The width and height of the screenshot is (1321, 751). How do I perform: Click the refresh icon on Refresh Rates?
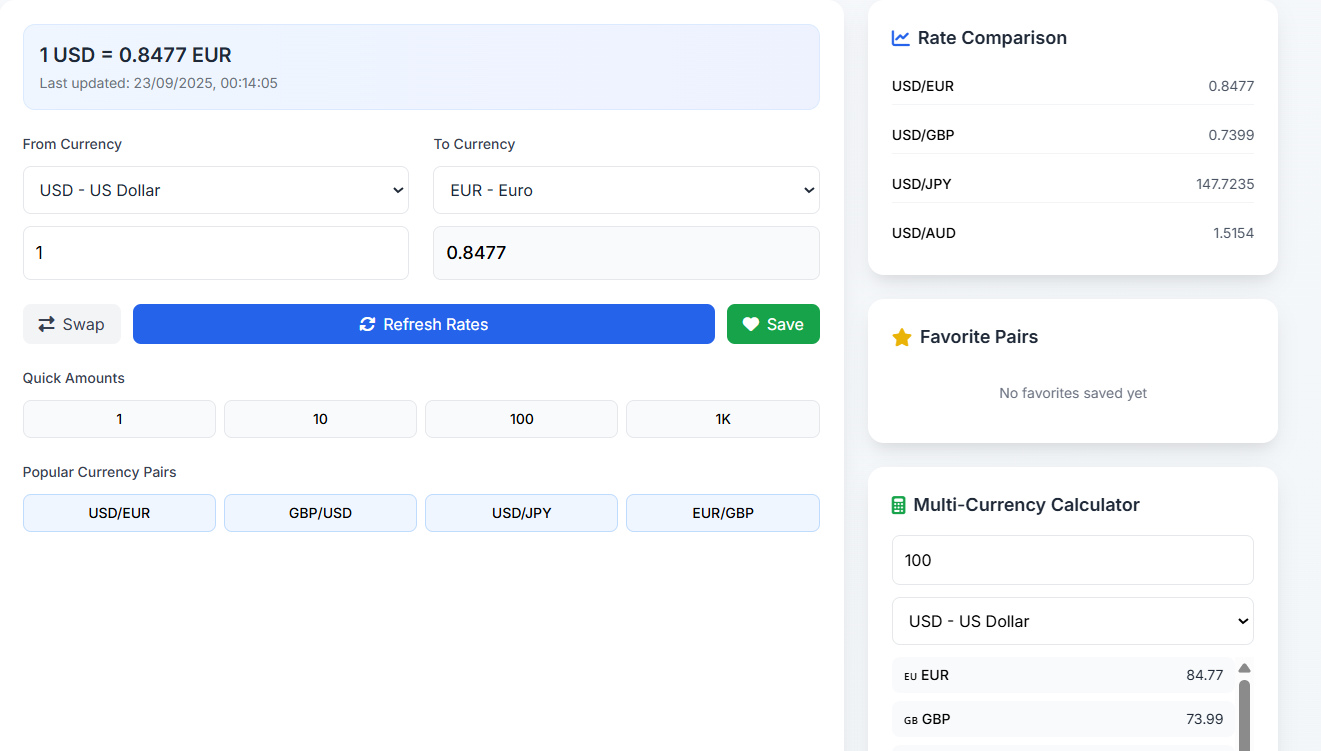coord(367,324)
